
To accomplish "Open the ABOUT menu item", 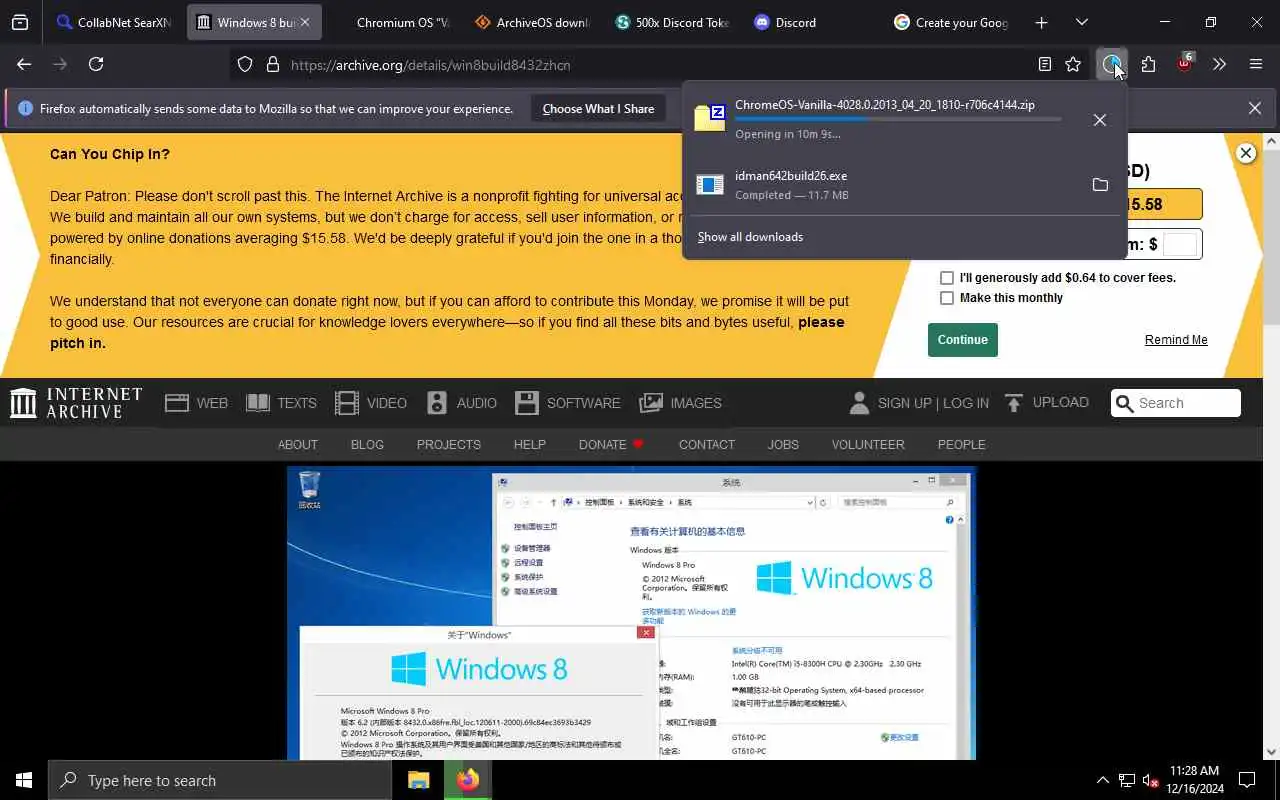I will (x=298, y=444).
